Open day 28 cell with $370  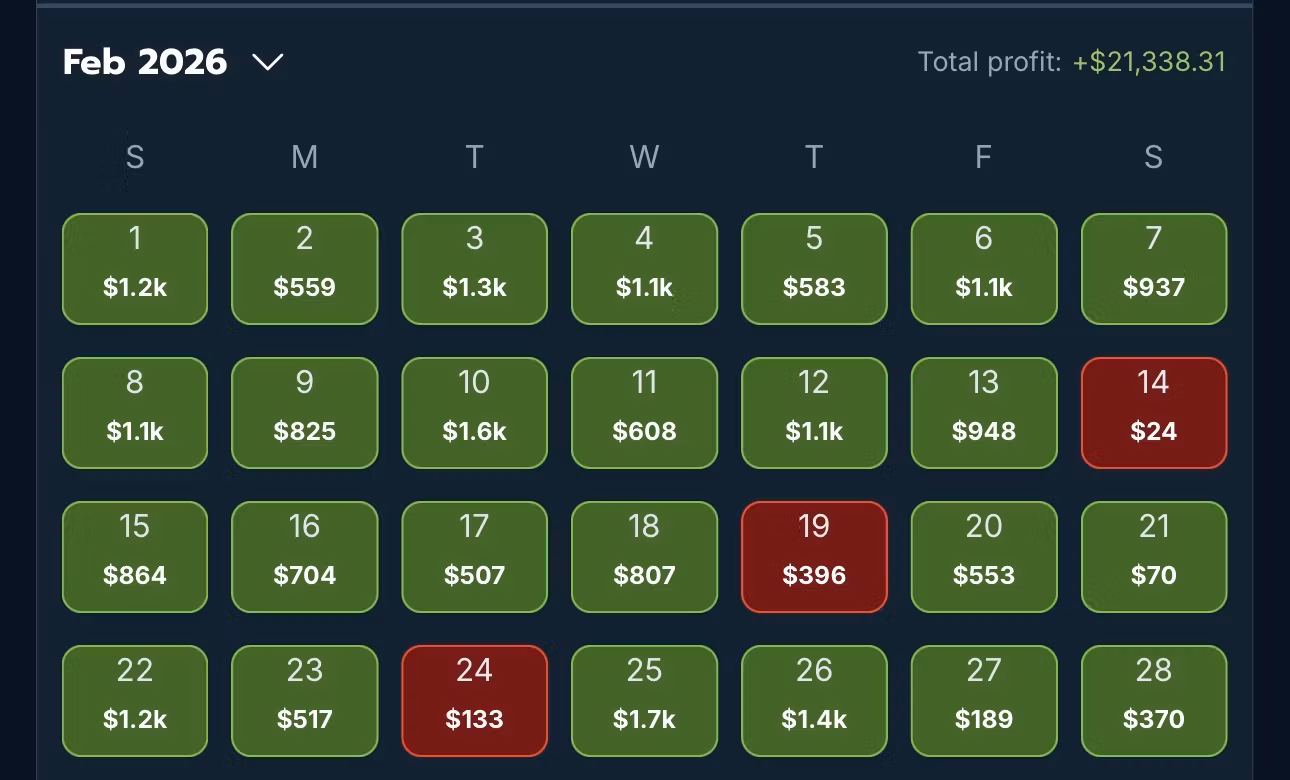(1154, 701)
